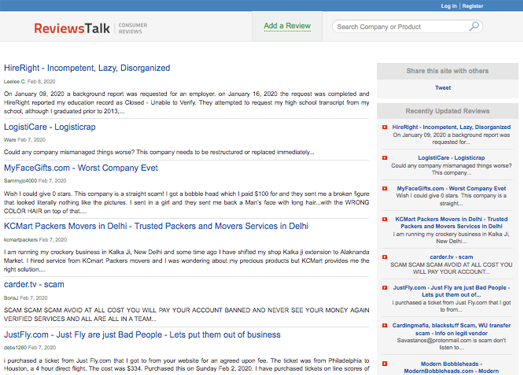Open sidebar link MyFaceGifts.com - Worst Company Evet
Screen dimensions: 523x375
pyautogui.click(x=451, y=189)
